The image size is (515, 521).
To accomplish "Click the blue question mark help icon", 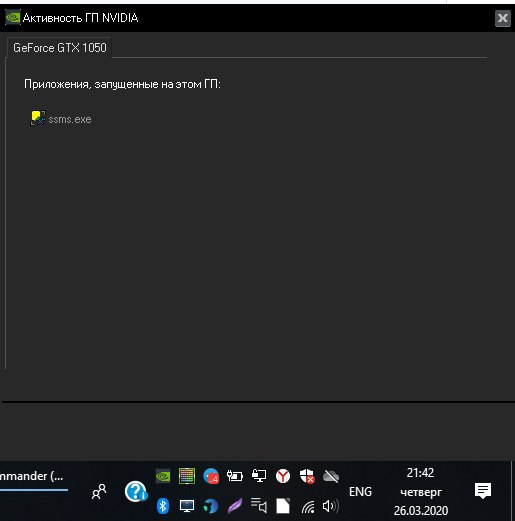I will point(136,491).
